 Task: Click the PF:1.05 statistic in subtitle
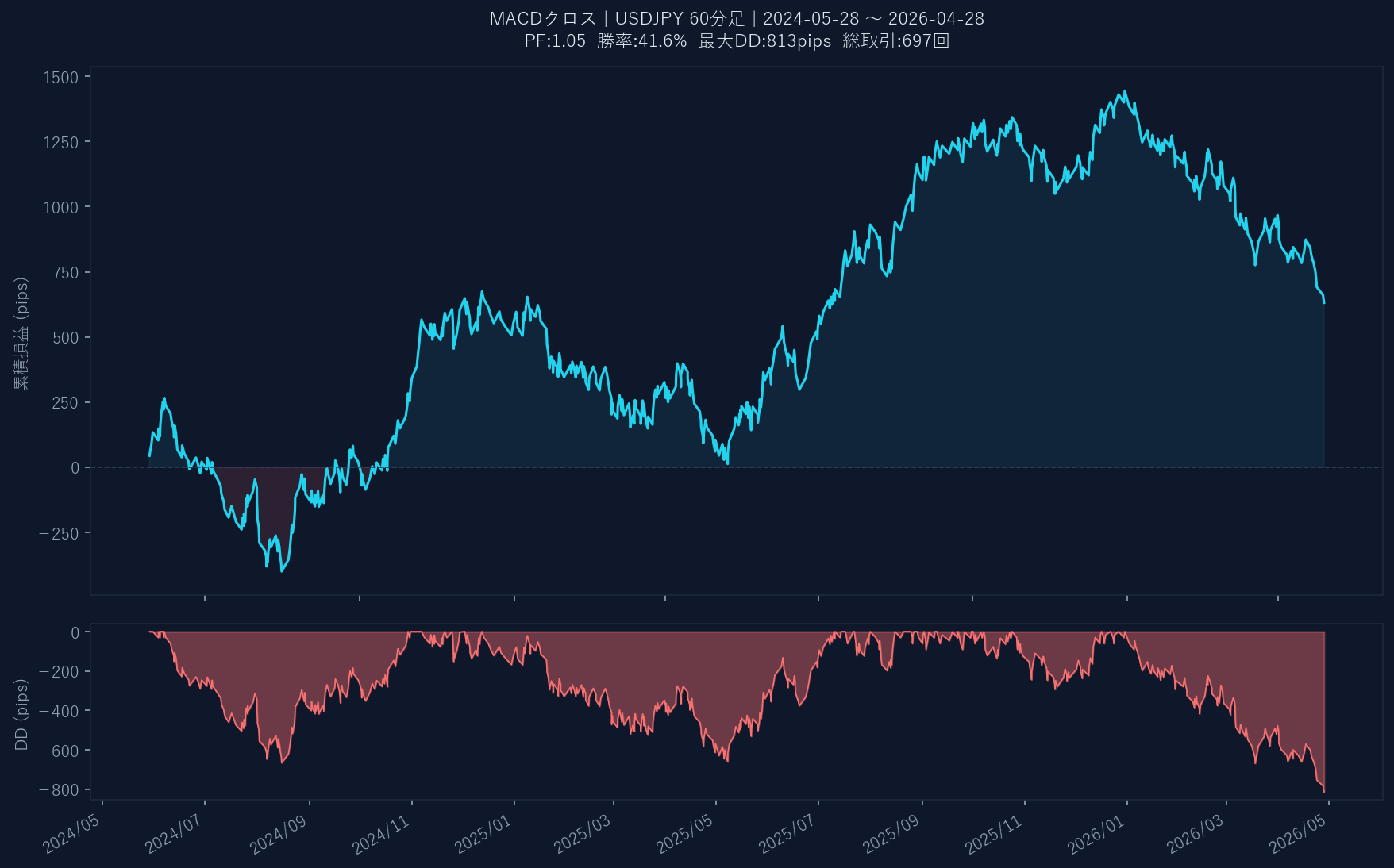point(554,41)
